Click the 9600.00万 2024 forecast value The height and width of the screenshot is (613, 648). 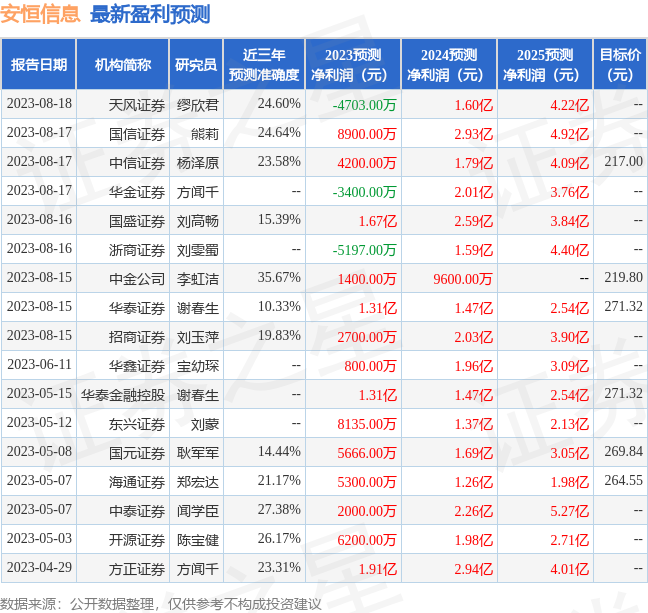click(x=463, y=279)
